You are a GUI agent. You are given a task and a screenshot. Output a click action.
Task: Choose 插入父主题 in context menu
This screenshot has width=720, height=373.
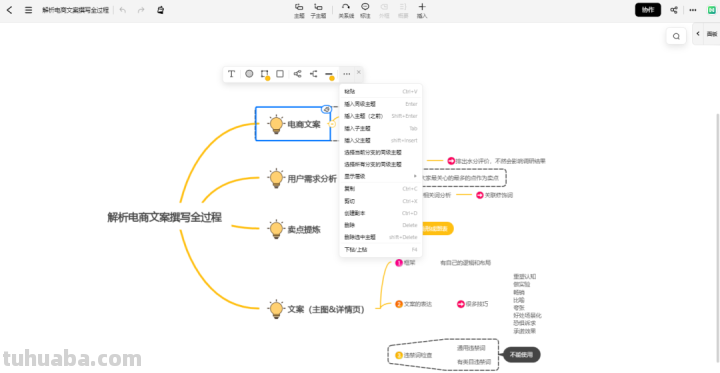(381, 140)
